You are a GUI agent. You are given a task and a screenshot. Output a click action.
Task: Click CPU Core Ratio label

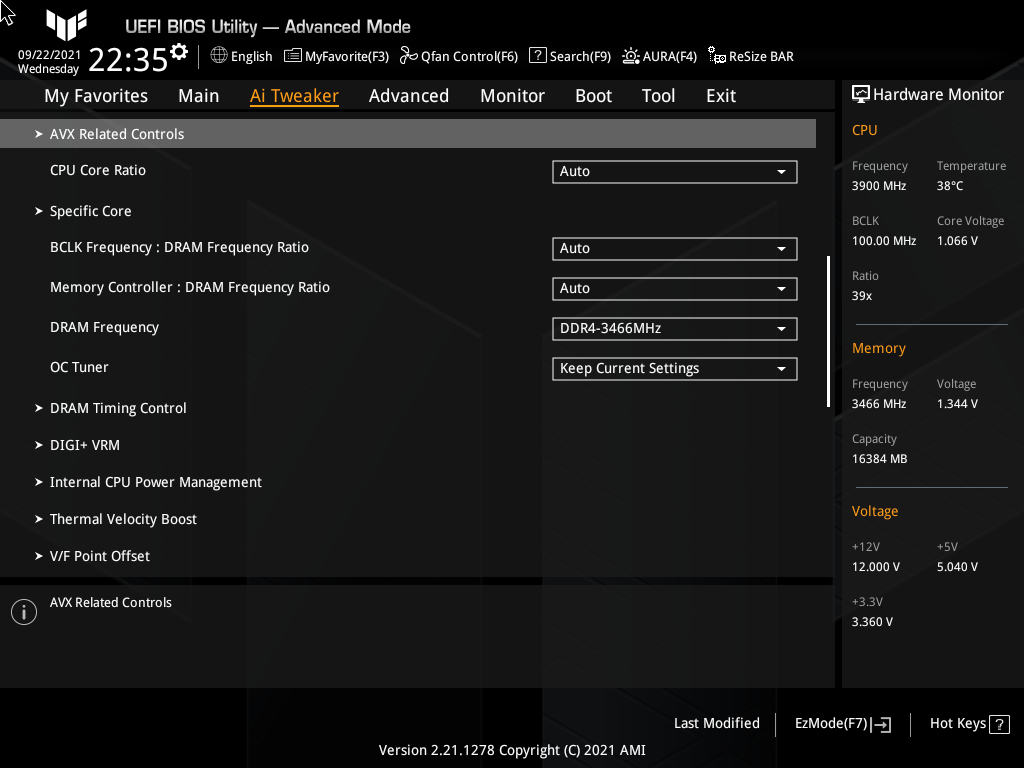pyautogui.click(x=98, y=170)
